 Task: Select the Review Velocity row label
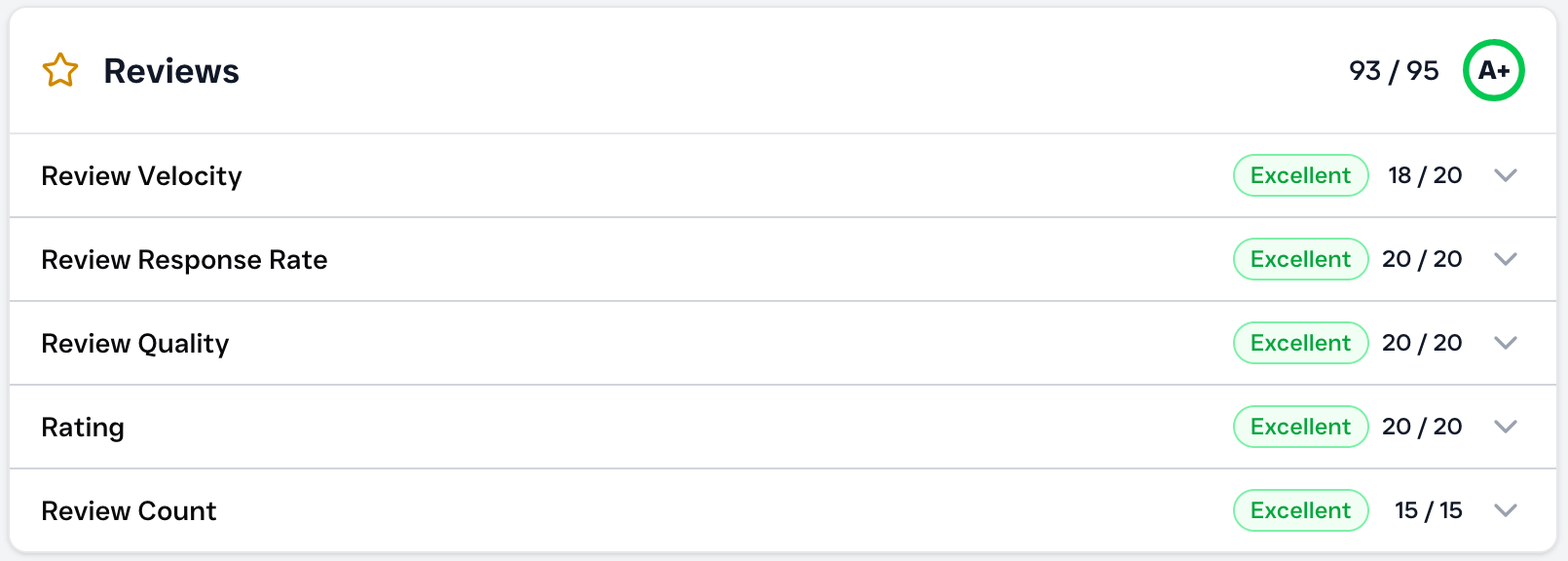pos(141,176)
